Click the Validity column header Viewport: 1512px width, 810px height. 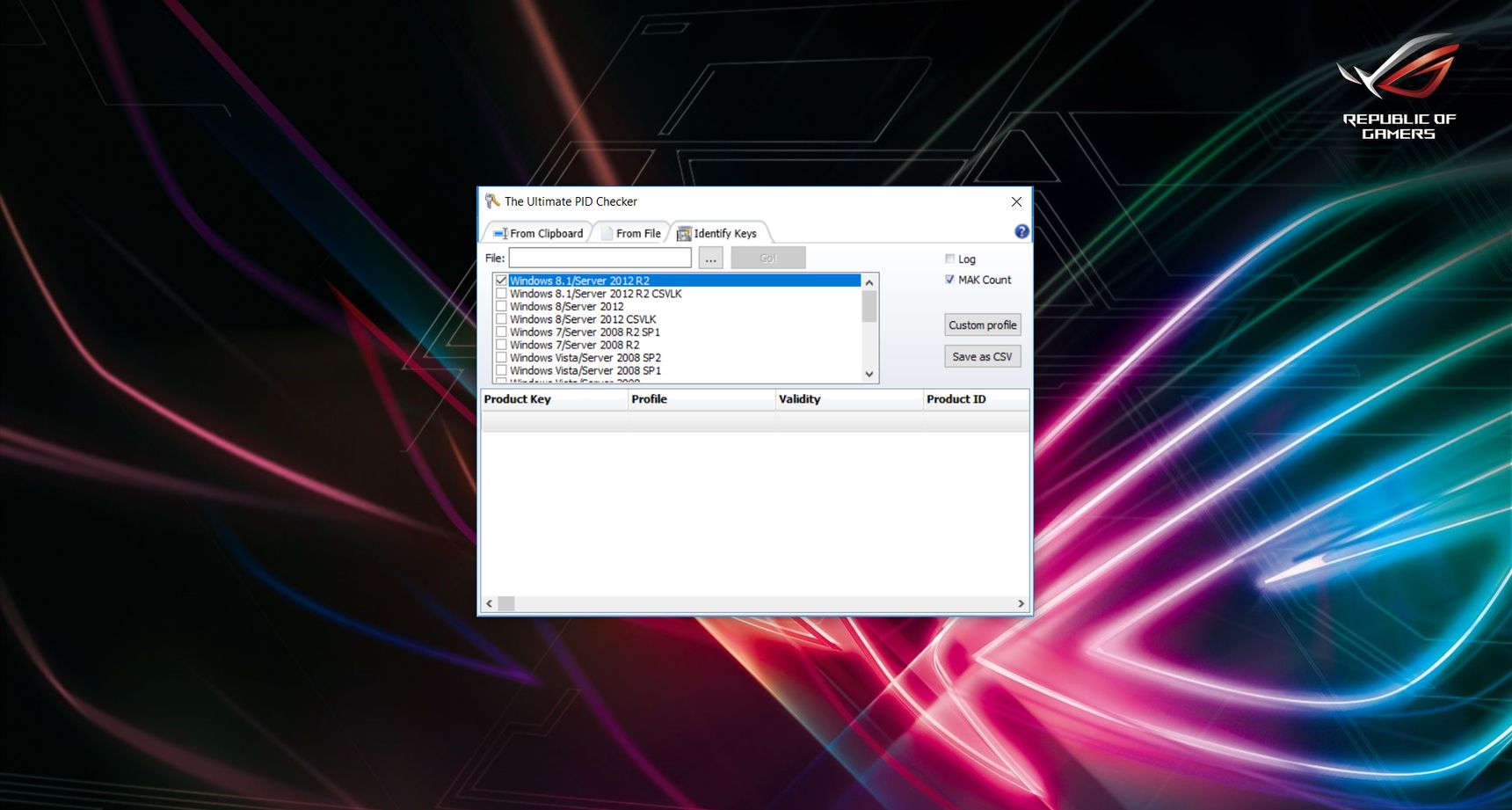tap(849, 399)
